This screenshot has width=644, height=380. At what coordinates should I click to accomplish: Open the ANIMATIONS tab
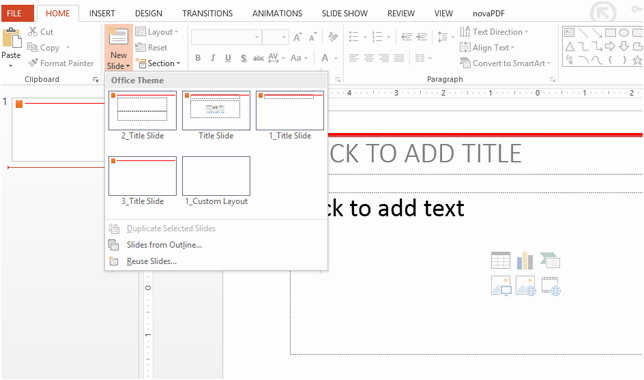click(277, 14)
